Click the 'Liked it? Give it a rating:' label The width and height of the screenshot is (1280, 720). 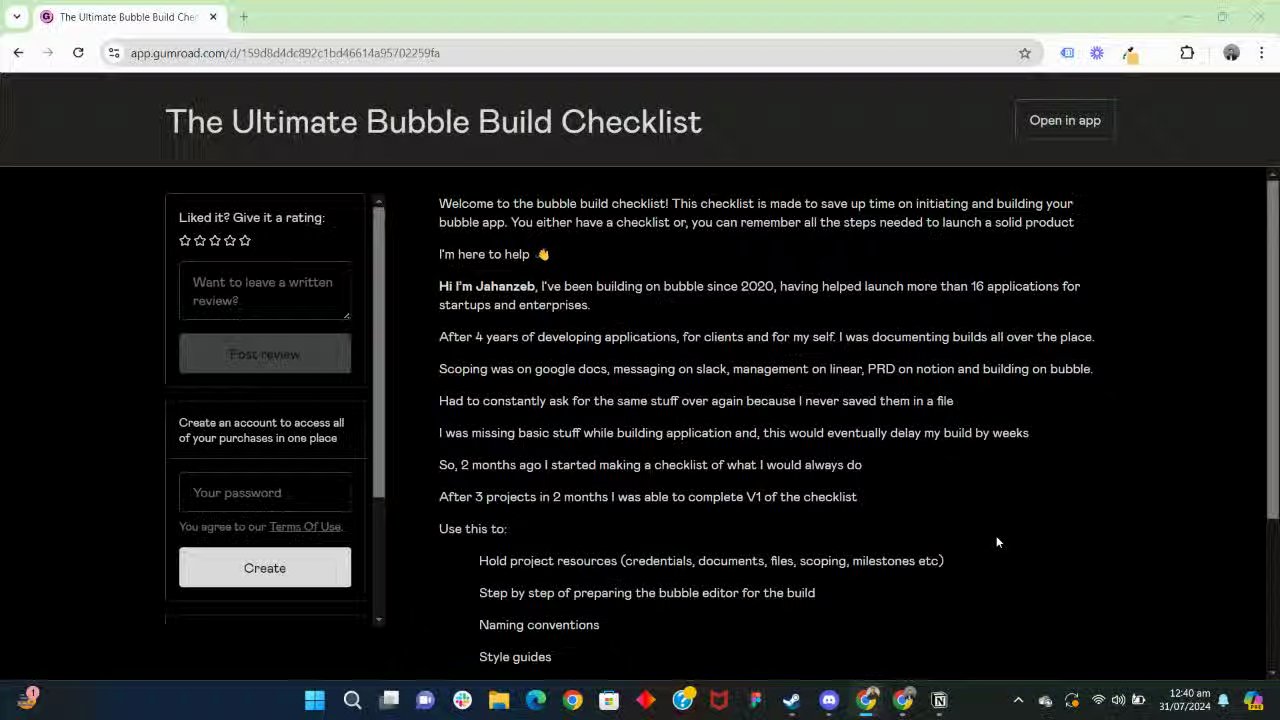(252, 217)
